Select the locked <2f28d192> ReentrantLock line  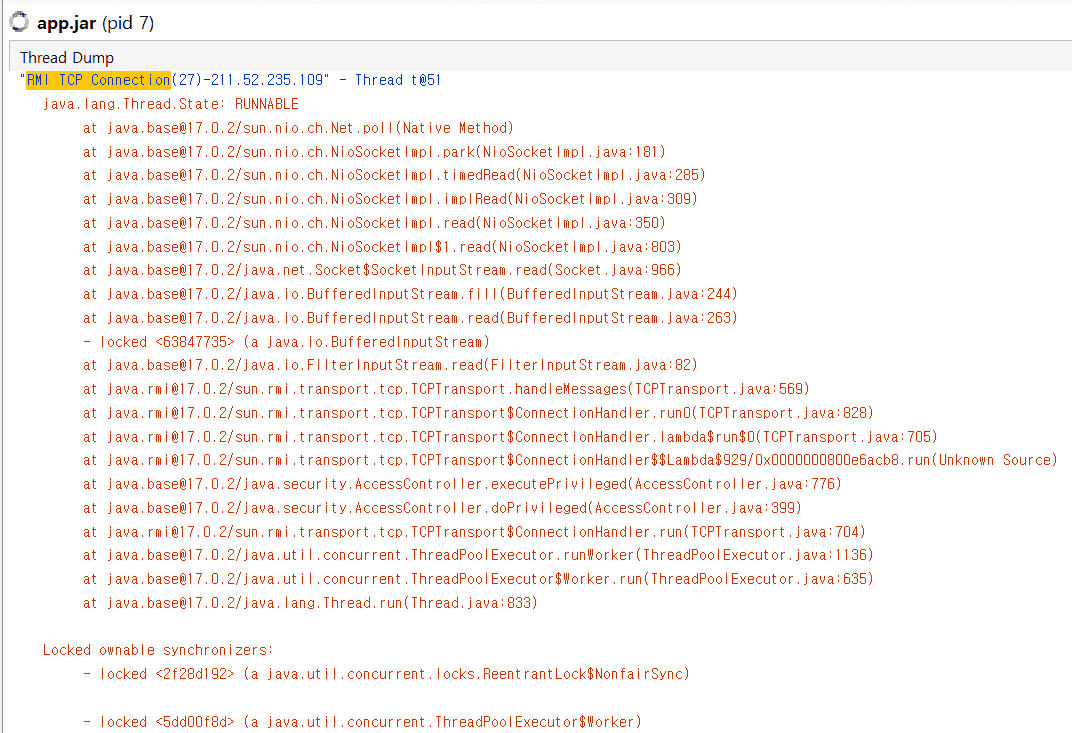(x=386, y=674)
